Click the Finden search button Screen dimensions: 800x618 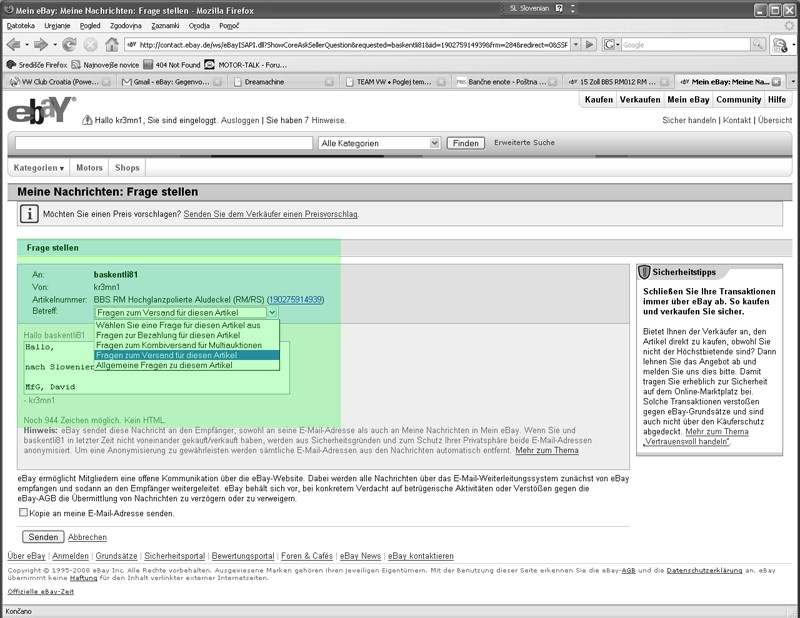[465, 143]
